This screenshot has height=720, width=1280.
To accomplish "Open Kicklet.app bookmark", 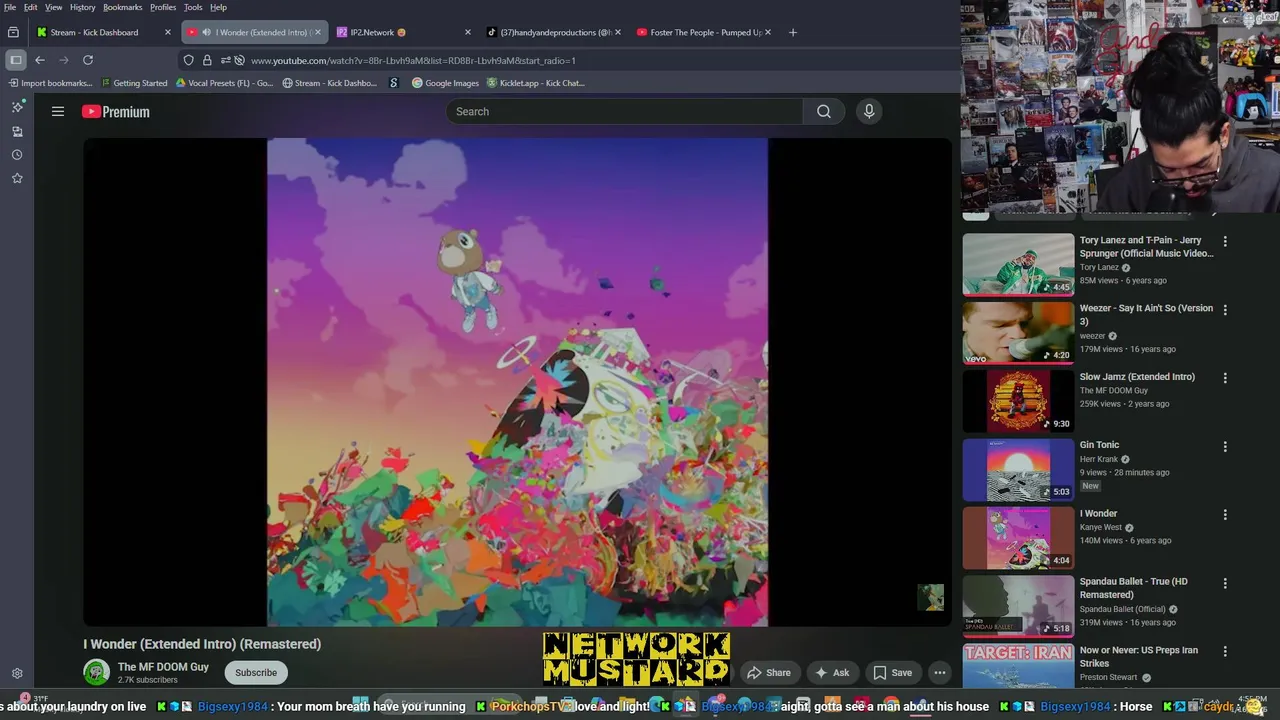I will click(x=536, y=83).
